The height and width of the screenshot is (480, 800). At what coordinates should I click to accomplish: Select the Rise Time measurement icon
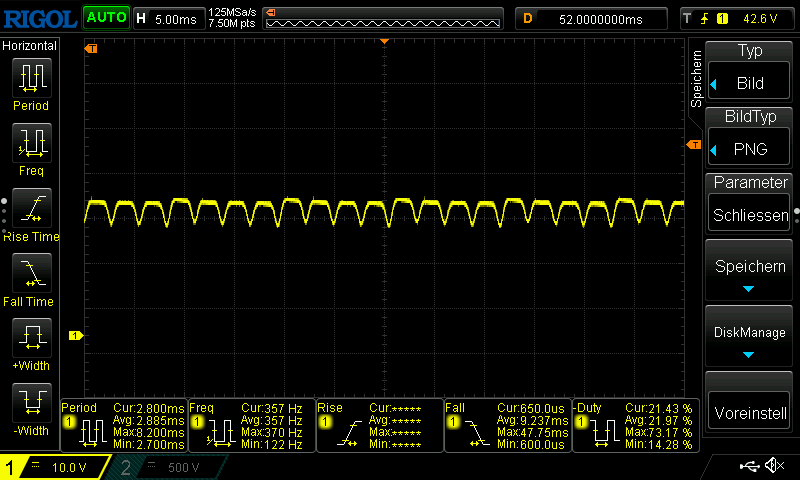tap(32, 208)
